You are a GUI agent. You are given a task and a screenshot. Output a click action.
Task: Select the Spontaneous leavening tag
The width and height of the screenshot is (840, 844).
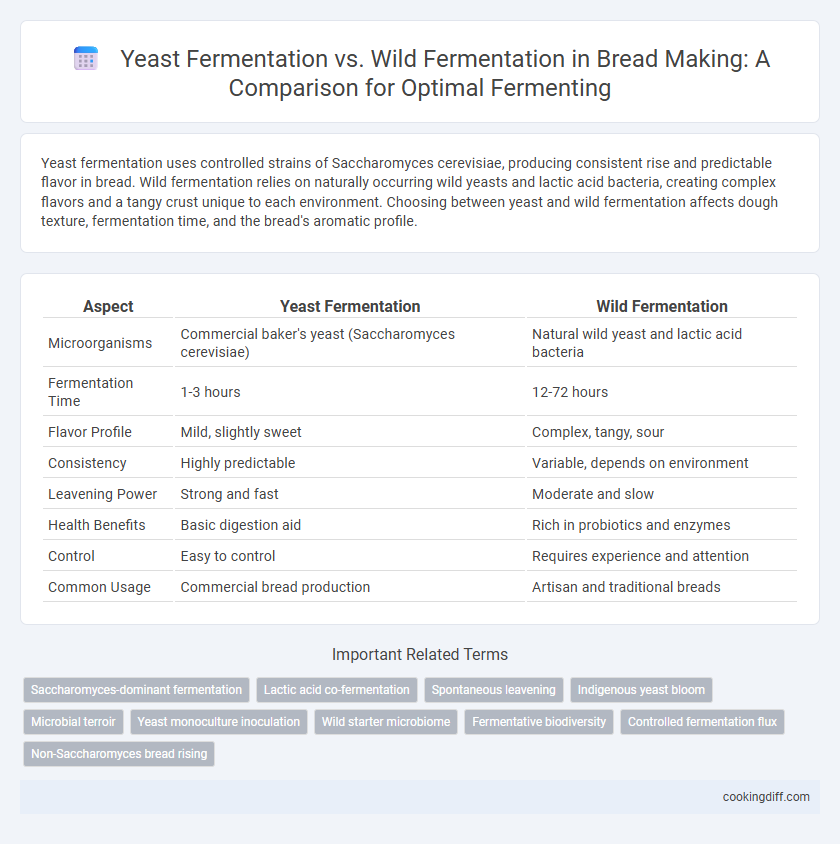pos(493,690)
